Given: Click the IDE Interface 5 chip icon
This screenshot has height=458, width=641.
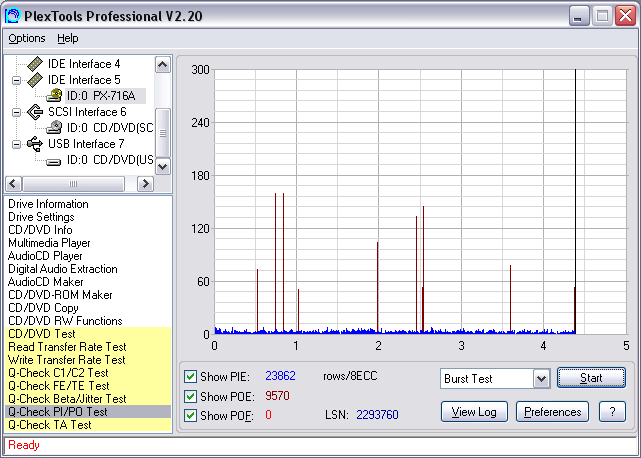Looking at the screenshot, I should pos(35,80).
